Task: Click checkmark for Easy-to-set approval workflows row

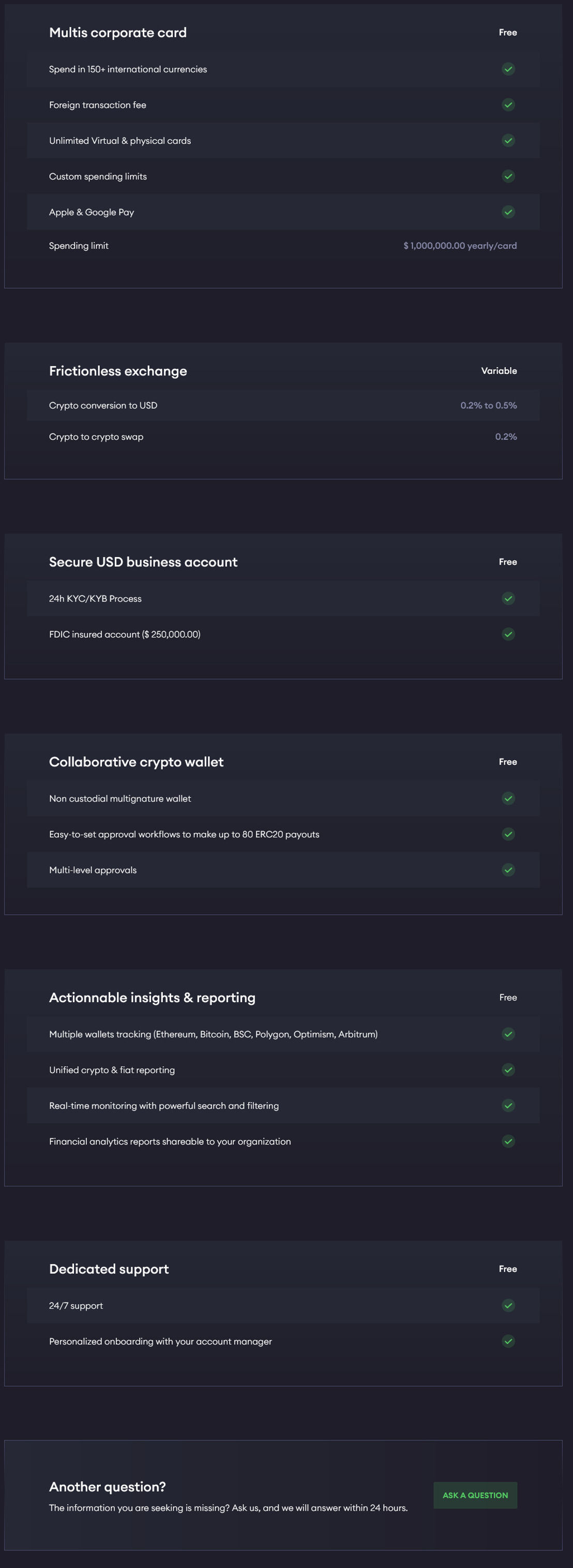Action: click(x=508, y=834)
